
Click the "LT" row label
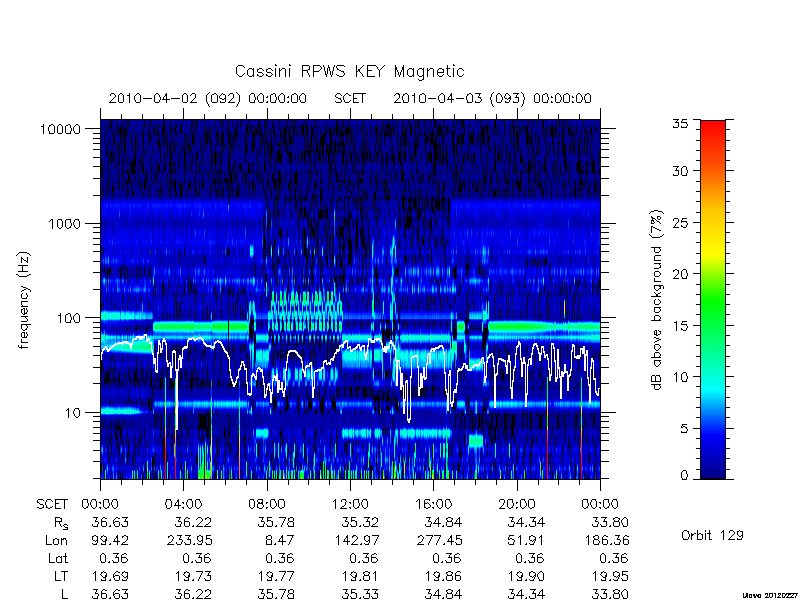61,576
